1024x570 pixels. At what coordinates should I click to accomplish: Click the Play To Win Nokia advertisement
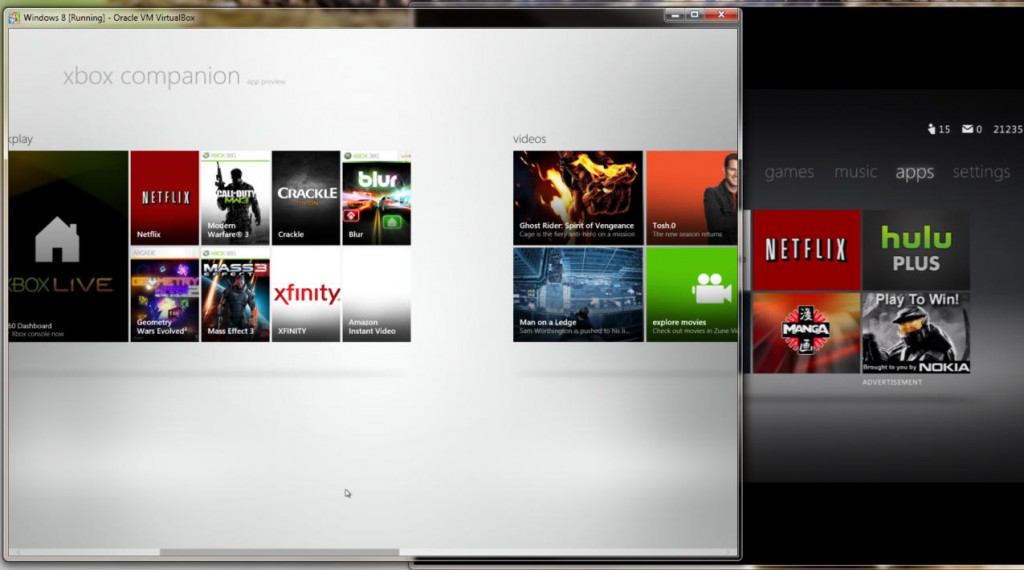916,333
